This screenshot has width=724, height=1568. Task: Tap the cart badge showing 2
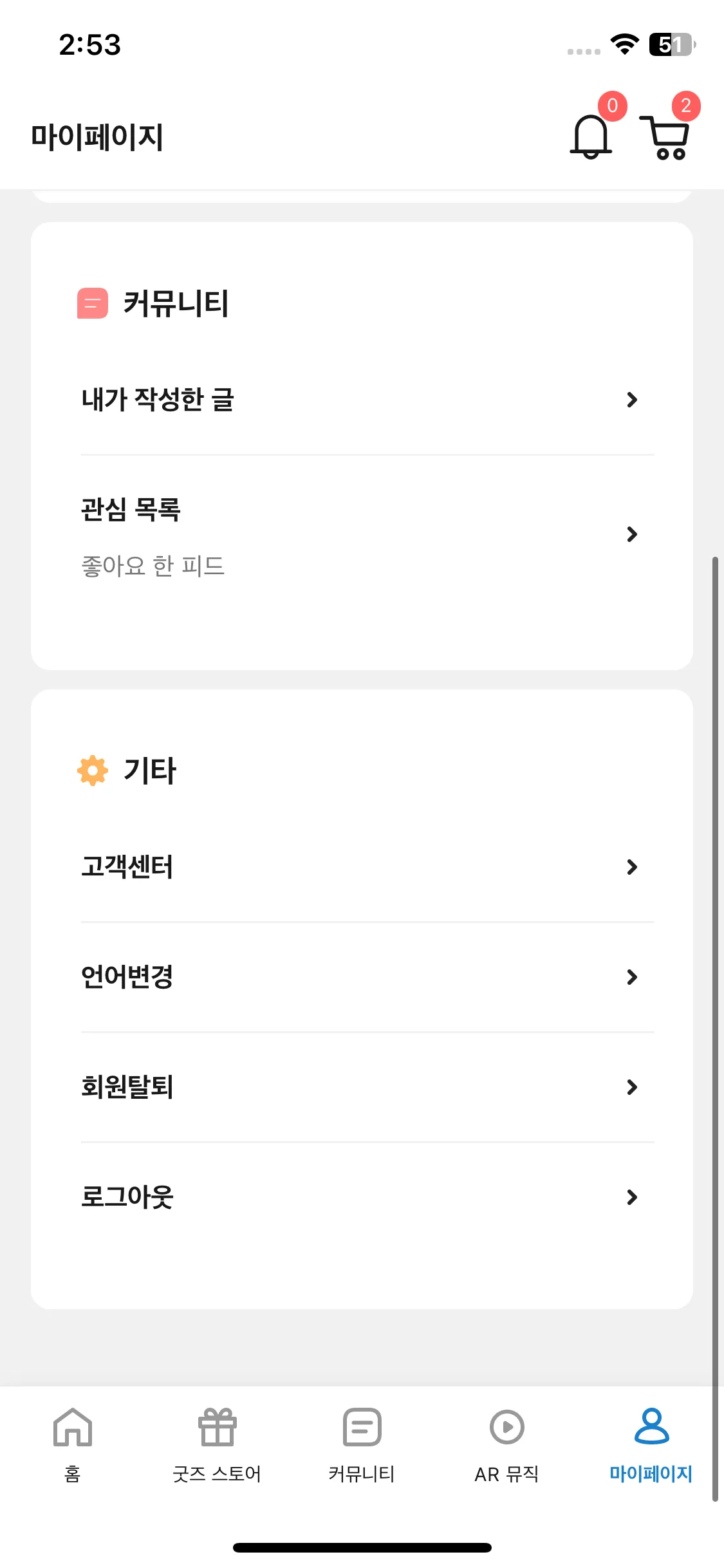click(x=686, y=106)
